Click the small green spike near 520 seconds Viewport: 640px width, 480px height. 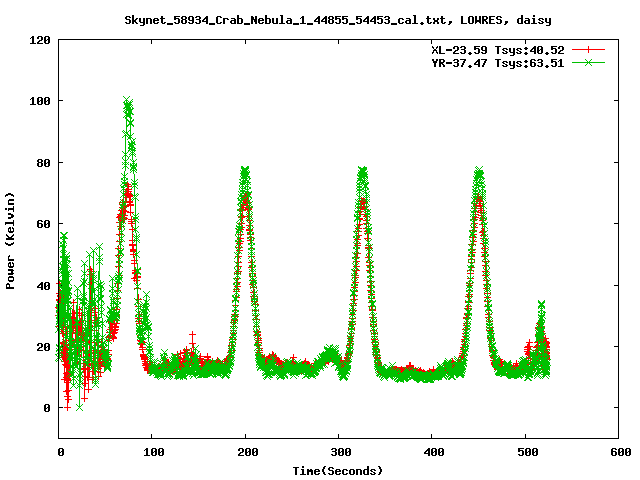542,304
